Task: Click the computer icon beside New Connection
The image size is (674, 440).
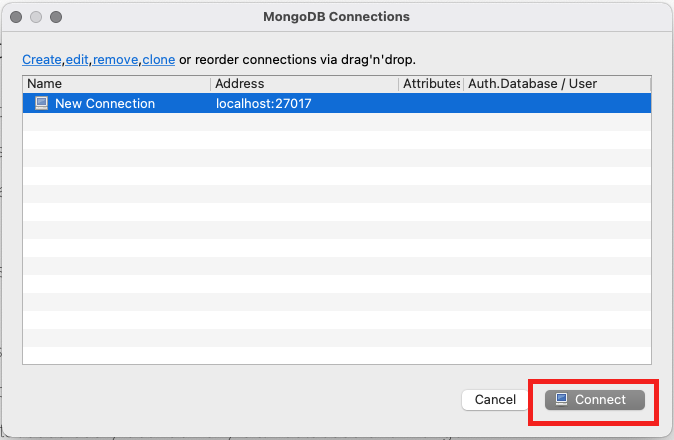Action: [41, 103]
